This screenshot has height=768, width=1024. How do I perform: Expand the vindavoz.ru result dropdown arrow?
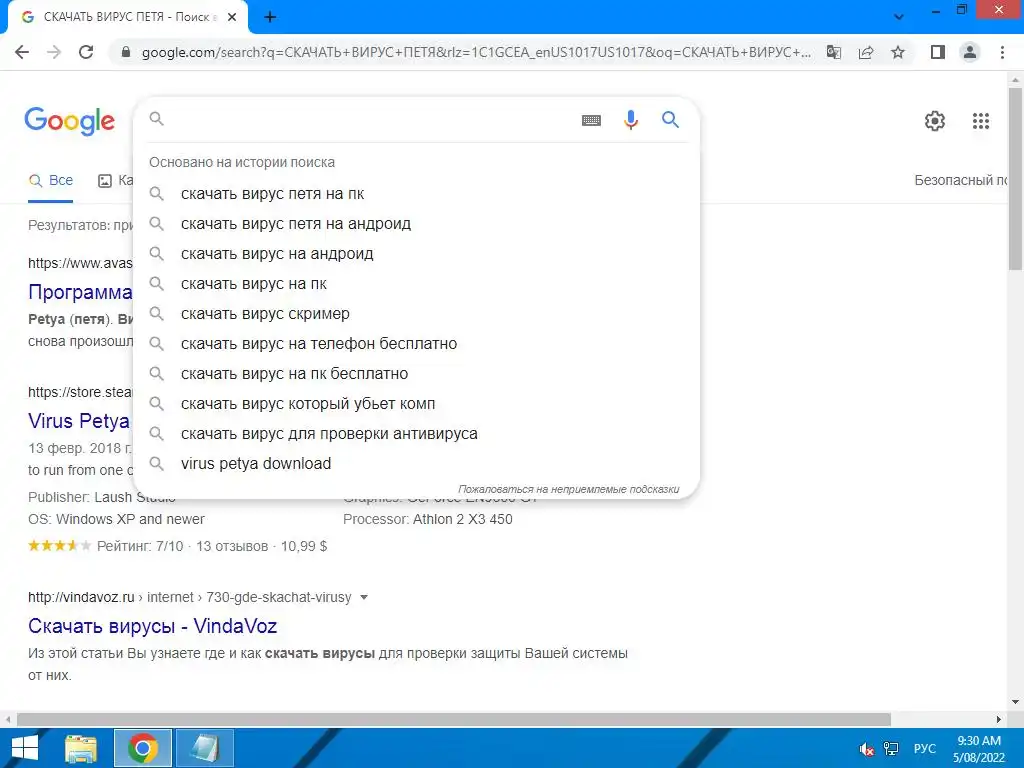(x=364, y=598)
